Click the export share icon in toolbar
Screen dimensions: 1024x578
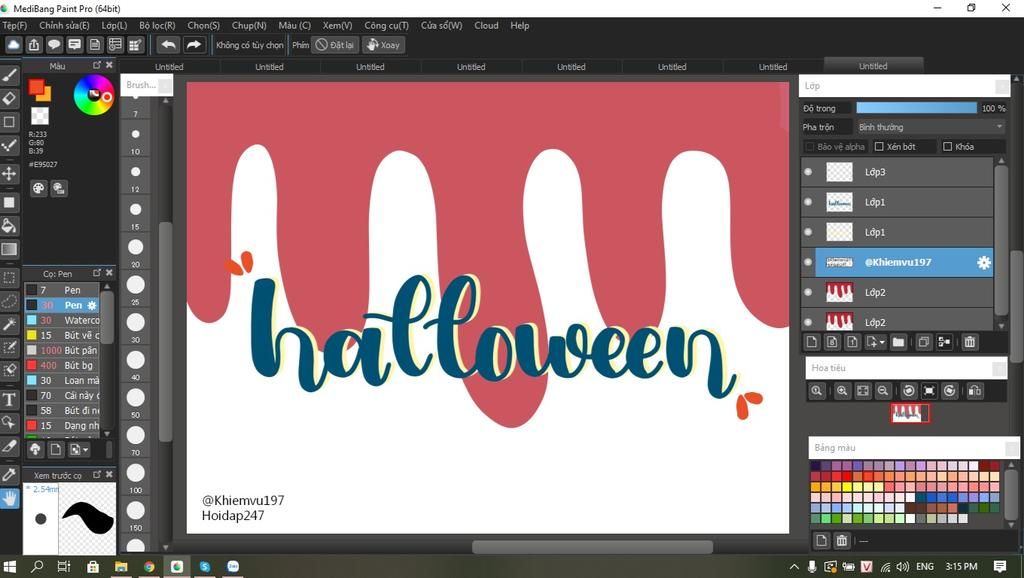pyautogui.click(x=34, y=44)
